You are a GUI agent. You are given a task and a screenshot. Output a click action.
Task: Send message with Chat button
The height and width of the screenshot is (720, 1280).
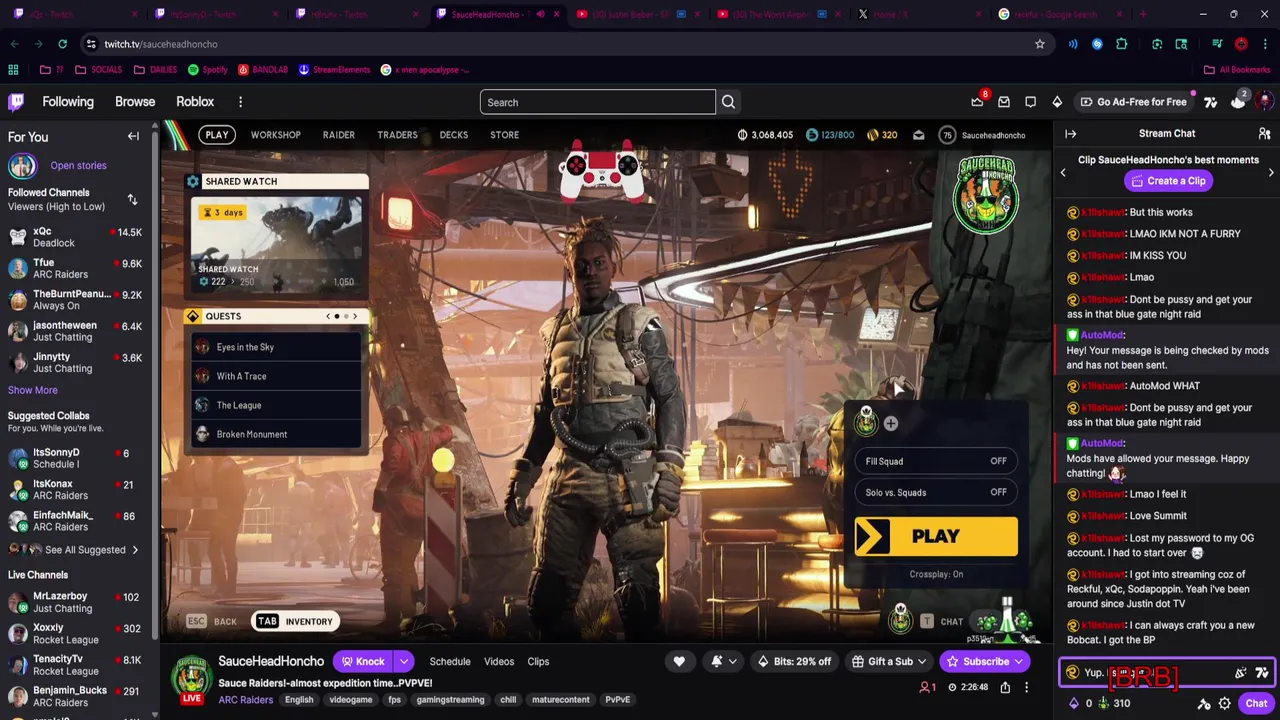(x=1256, y=704)
